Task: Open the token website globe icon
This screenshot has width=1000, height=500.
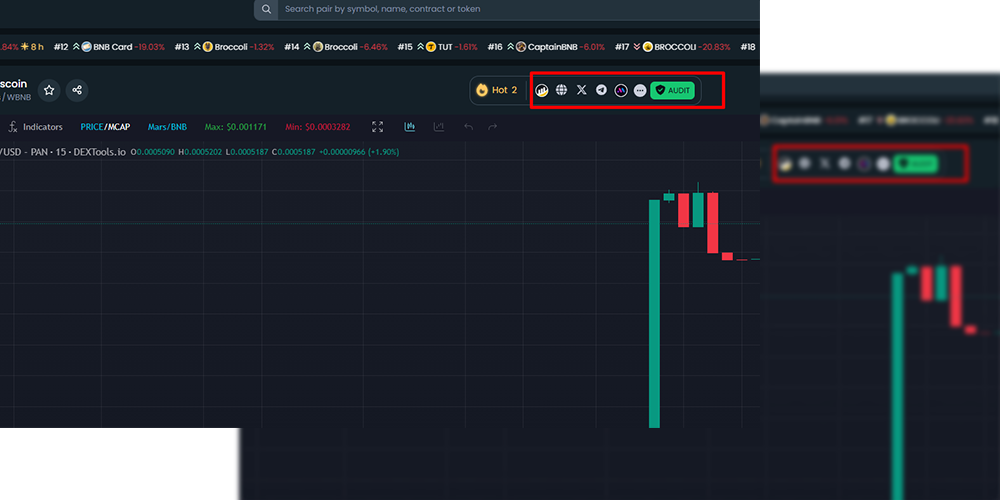Action: click(561, 91)
